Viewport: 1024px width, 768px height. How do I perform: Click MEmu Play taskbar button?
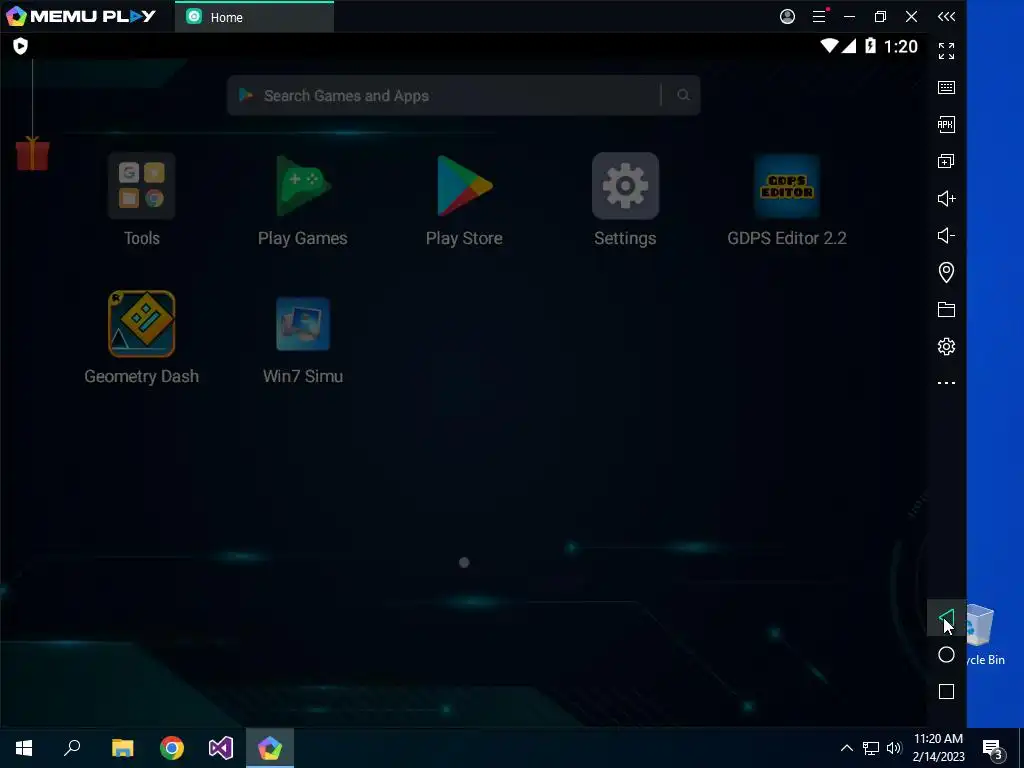click(270, 748)
